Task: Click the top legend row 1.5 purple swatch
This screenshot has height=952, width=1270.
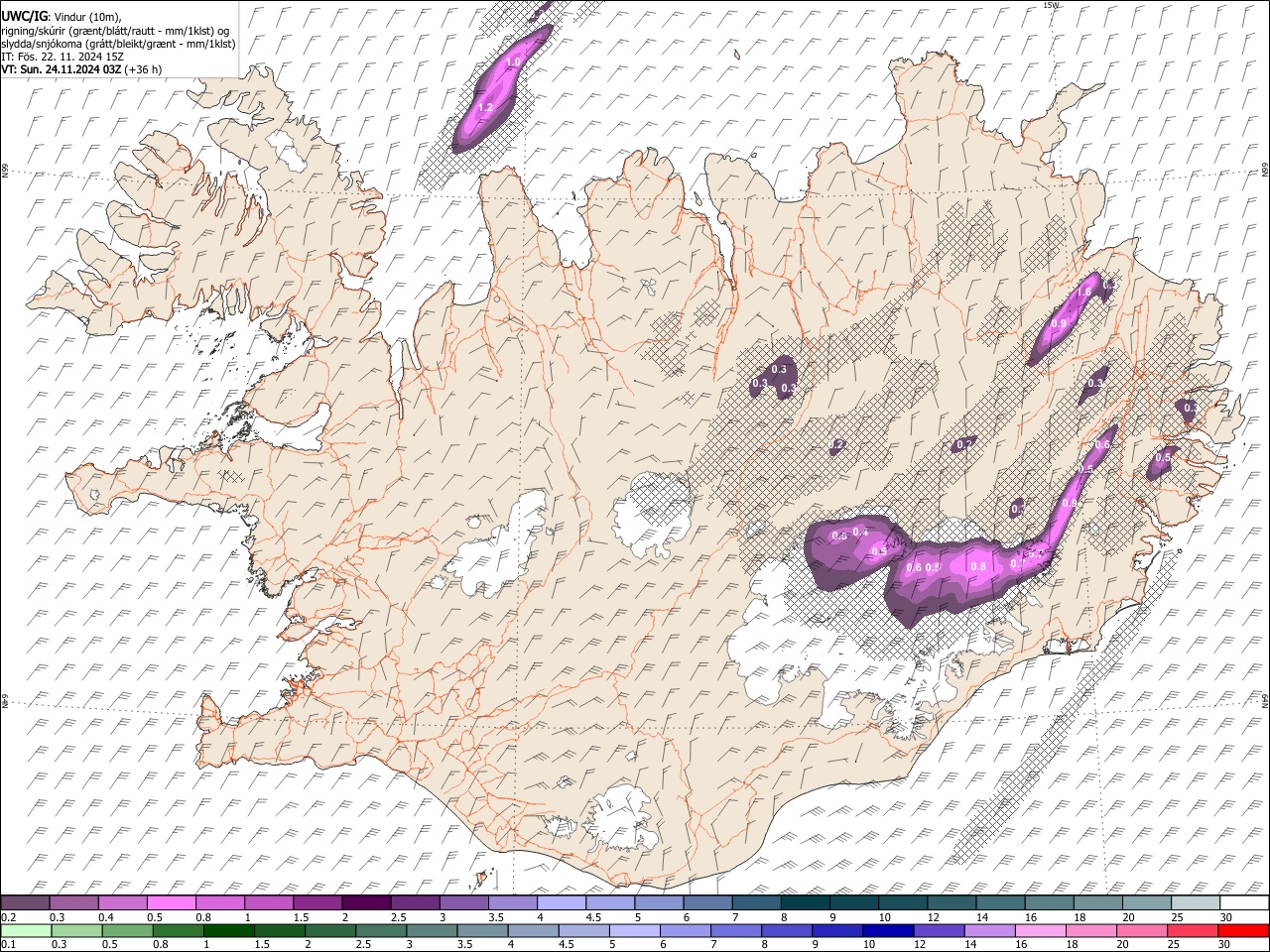Action: pyautogui.click(x=317, y=902)
